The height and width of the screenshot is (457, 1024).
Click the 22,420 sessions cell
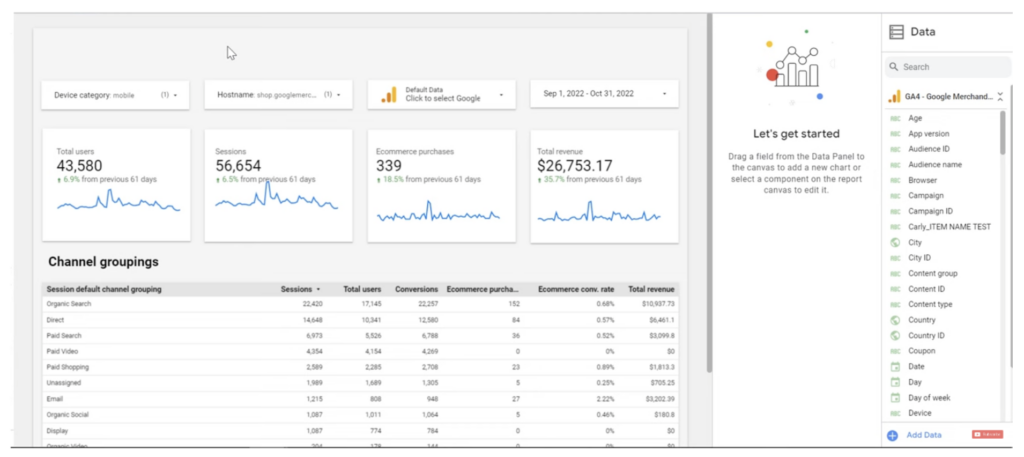click(x=311, y=304)
